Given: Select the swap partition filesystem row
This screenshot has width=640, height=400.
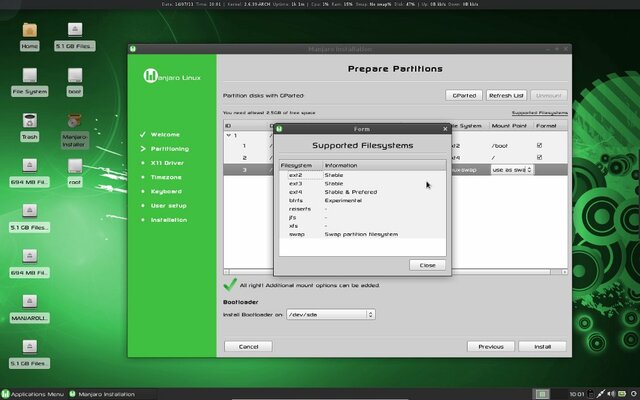Looking at the screenshot, I should click(x=362, y=234).
